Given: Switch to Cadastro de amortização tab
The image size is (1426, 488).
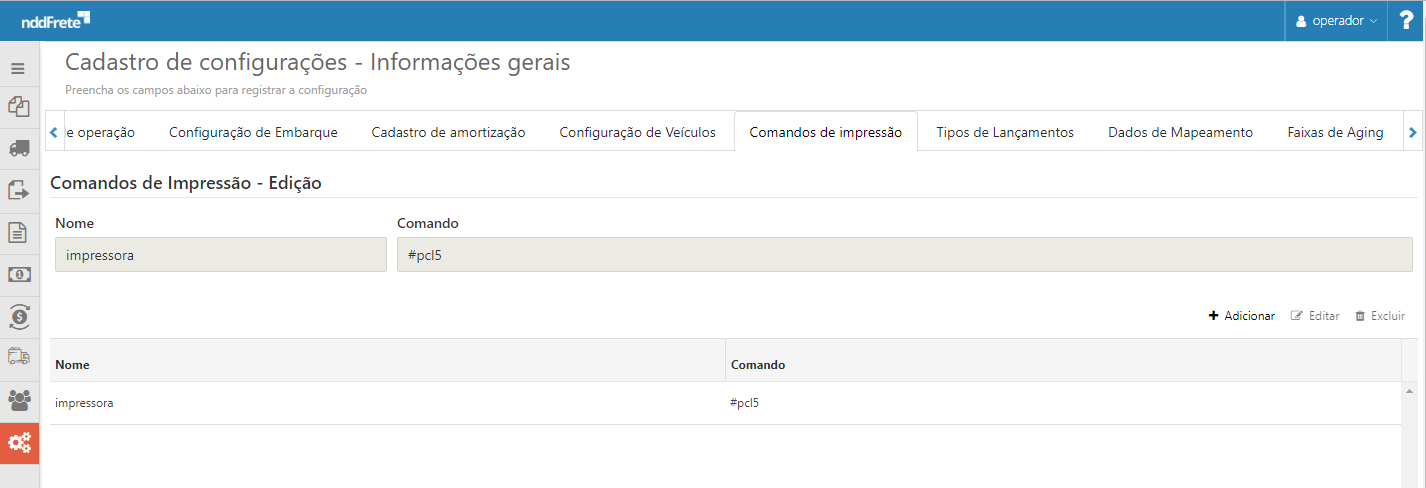Looking at the screenshot, I should (448, 132).
